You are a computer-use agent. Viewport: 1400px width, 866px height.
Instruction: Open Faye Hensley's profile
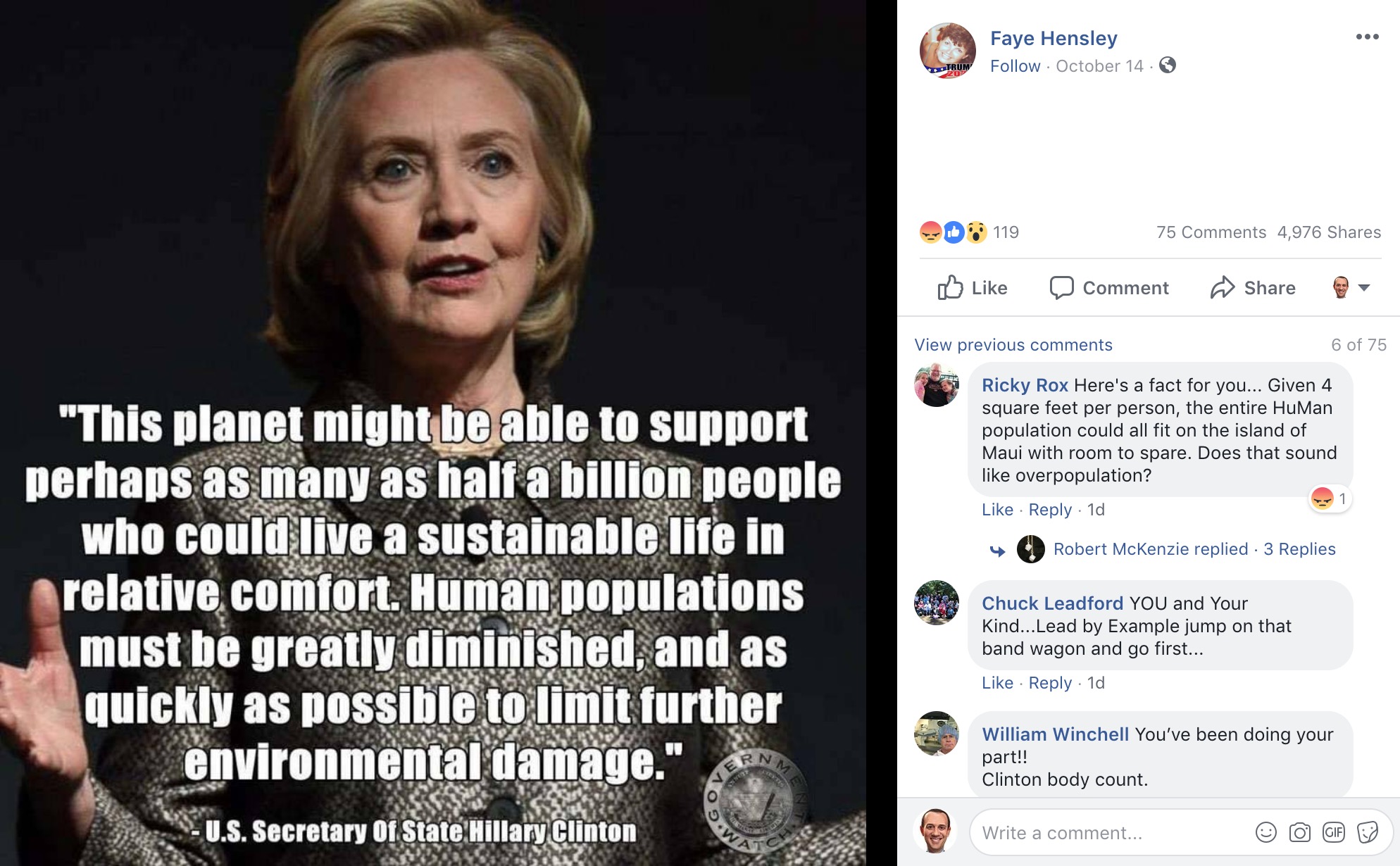tap(1054, 38)
